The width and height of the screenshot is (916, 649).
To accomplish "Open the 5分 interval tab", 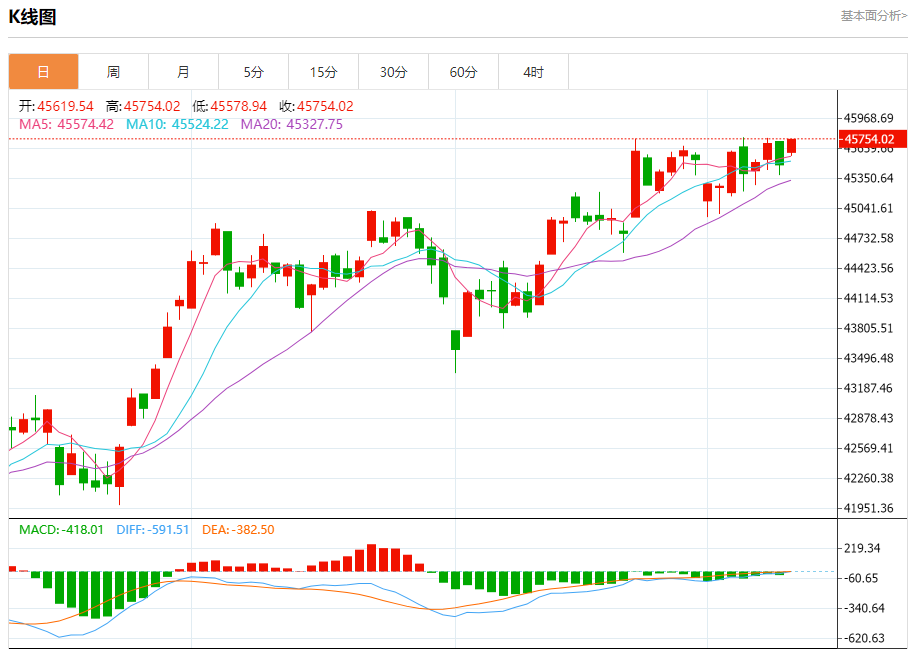I will click(254, 72).
